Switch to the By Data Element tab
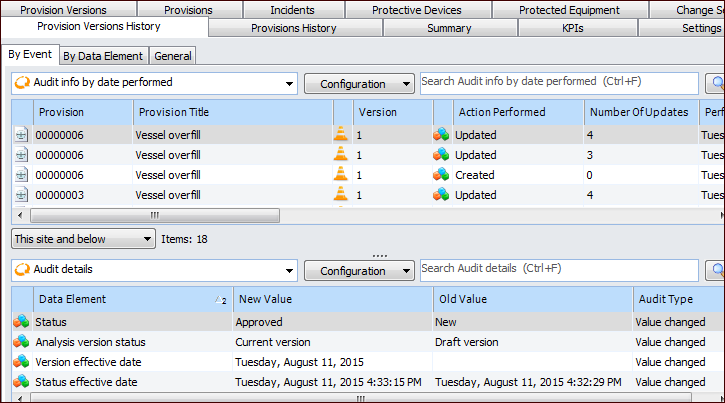Viewport: 725px width, 403px height. coord(104,56)
